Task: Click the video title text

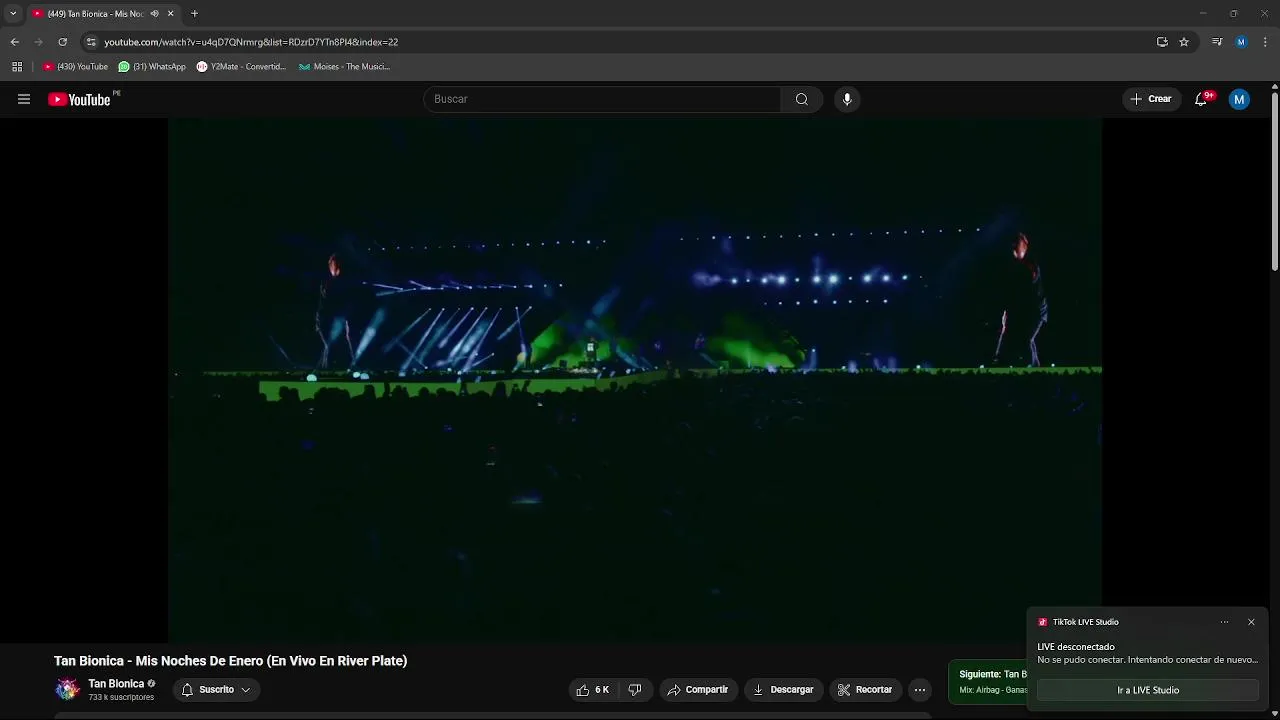Action: (x=231, y=661)
